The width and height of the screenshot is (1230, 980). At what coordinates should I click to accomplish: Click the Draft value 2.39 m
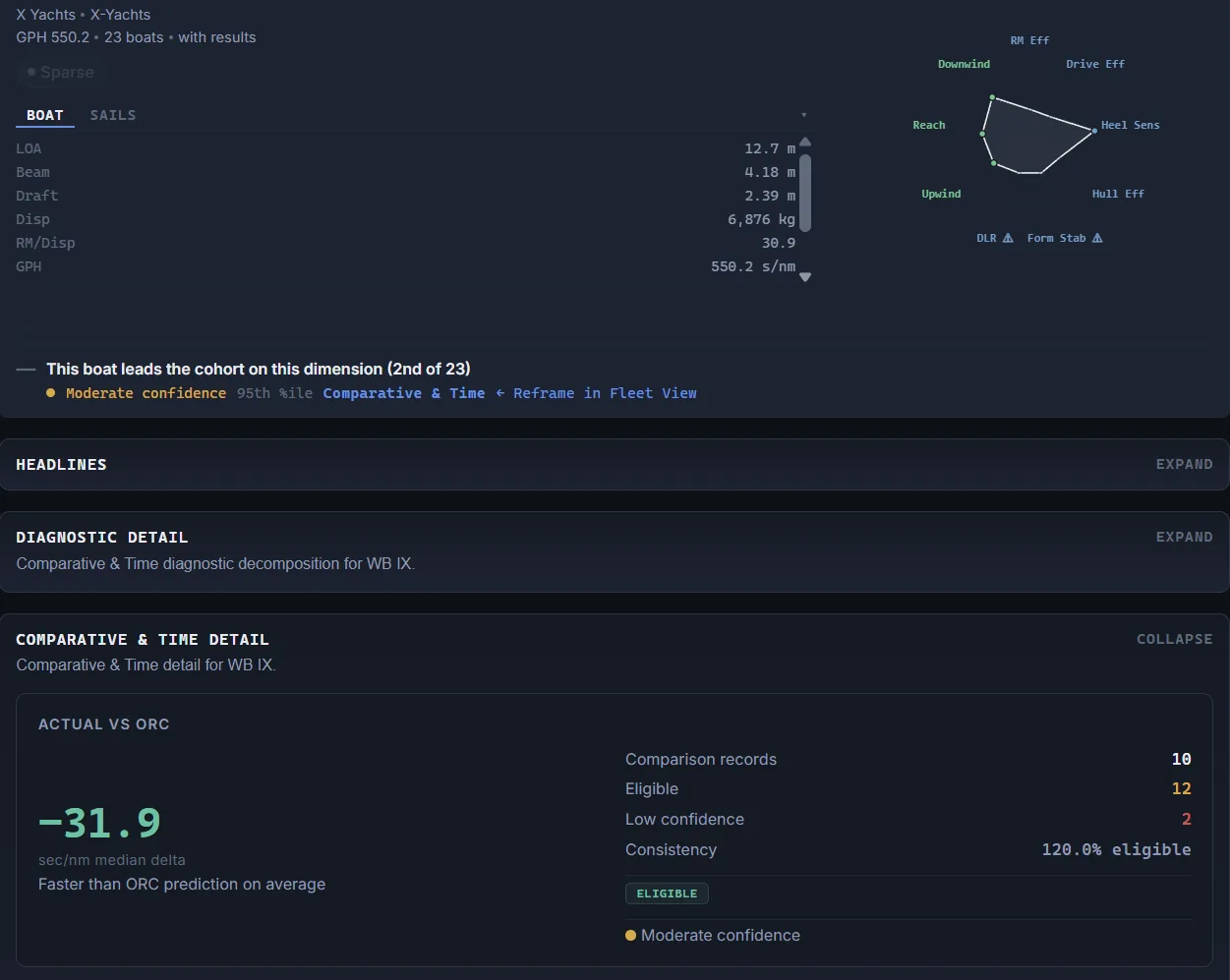(770, 196)
